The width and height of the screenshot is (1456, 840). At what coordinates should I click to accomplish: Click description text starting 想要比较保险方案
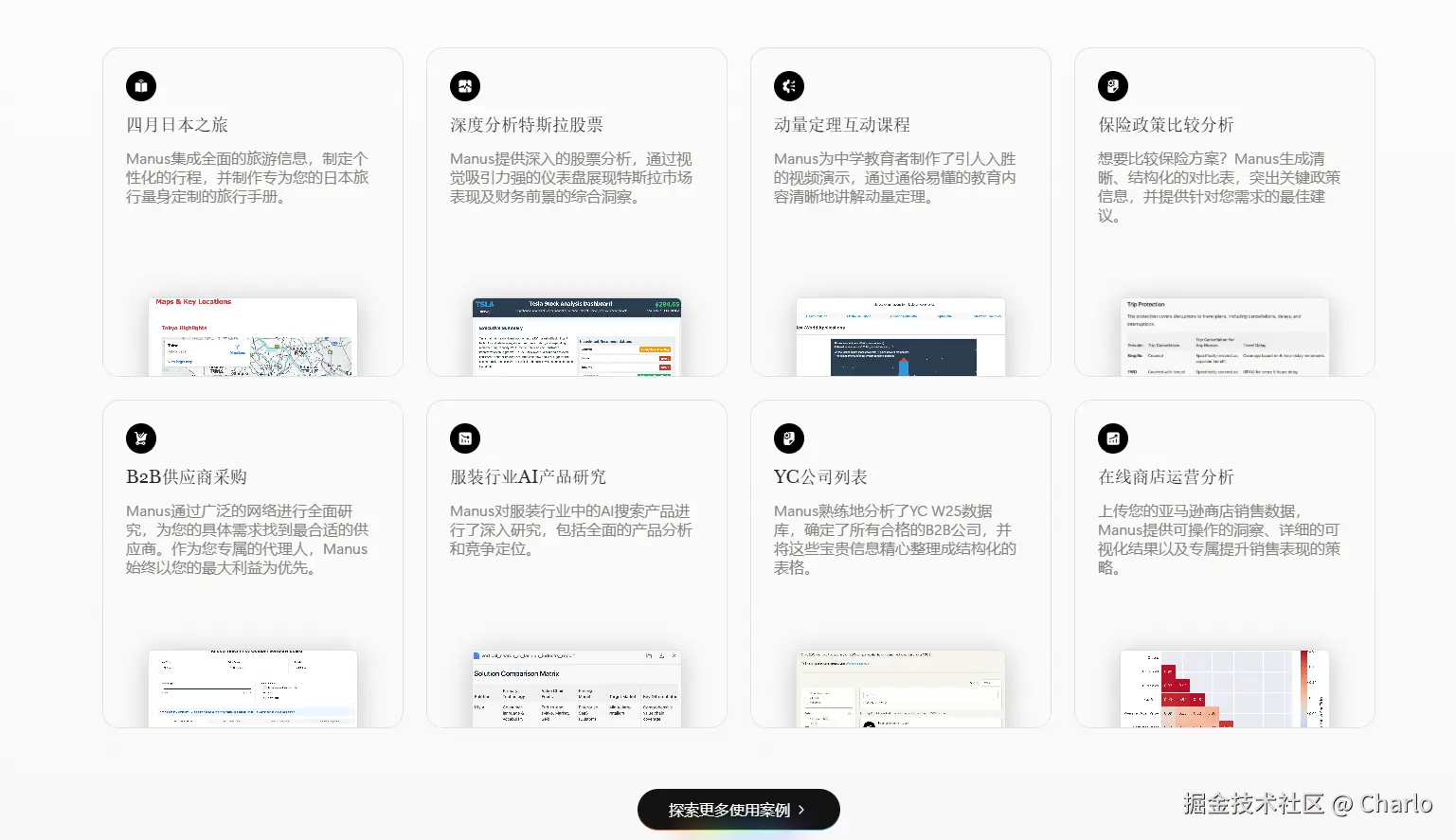[1219, 188]
